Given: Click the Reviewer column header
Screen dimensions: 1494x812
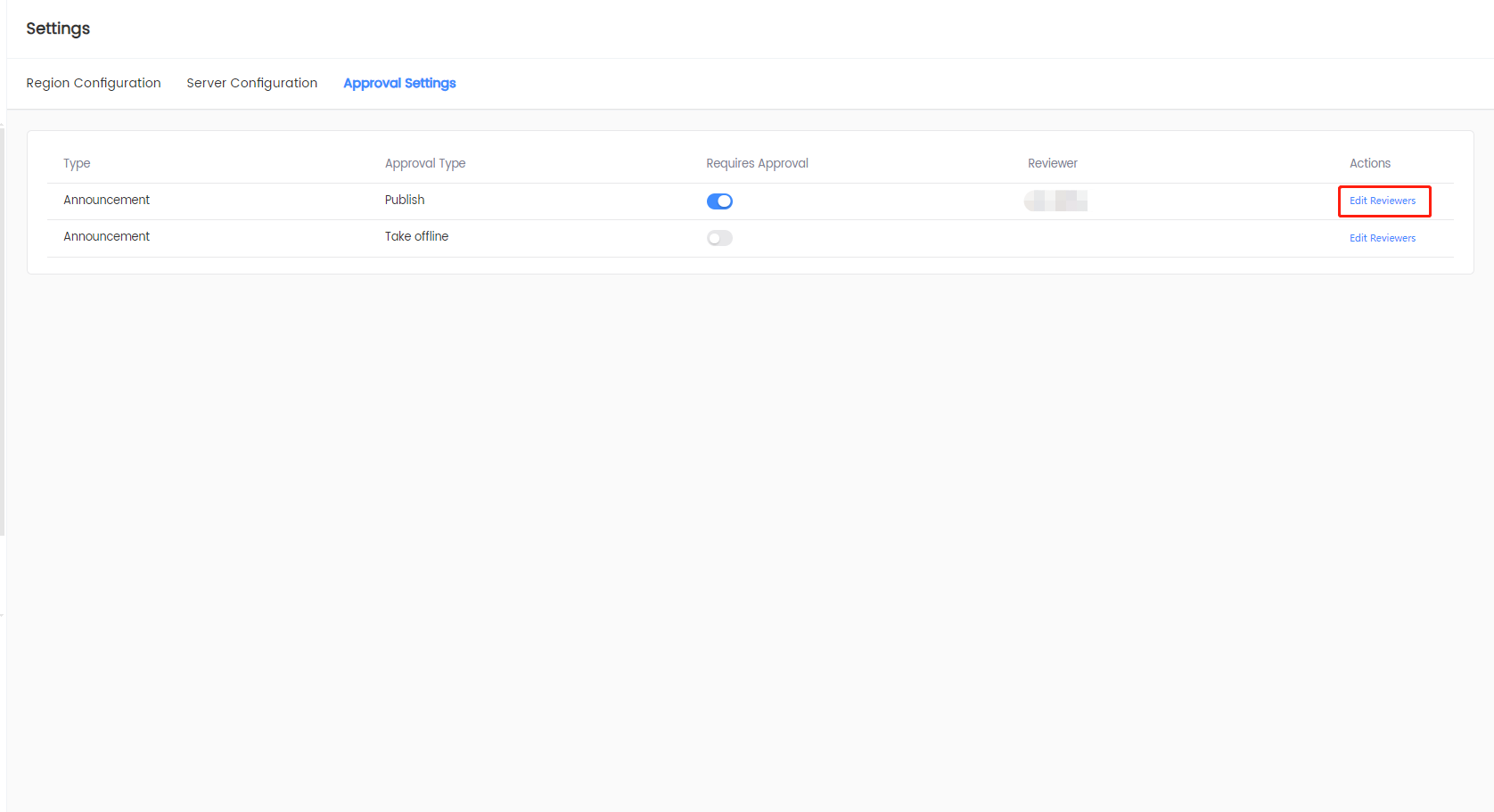Looking at the screenshot, I should [1052, 163].
